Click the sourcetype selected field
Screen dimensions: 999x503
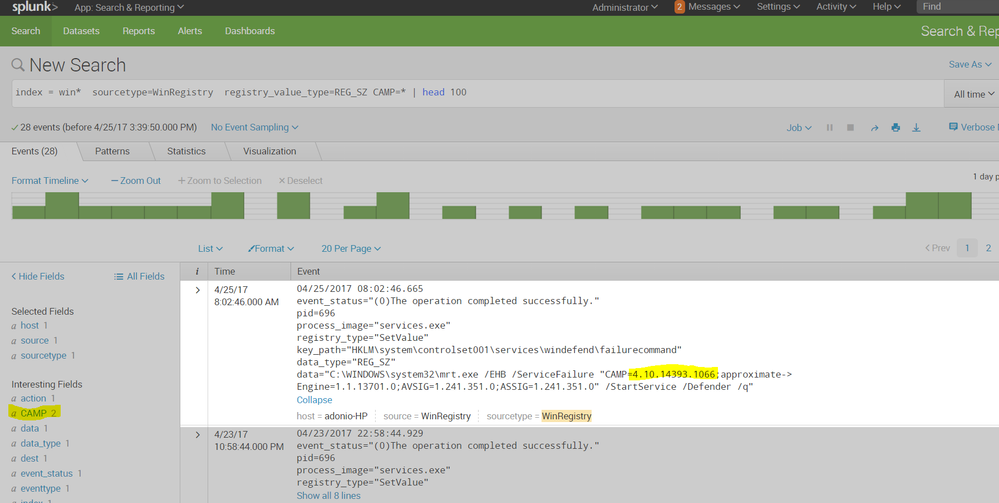coord(43,356)
